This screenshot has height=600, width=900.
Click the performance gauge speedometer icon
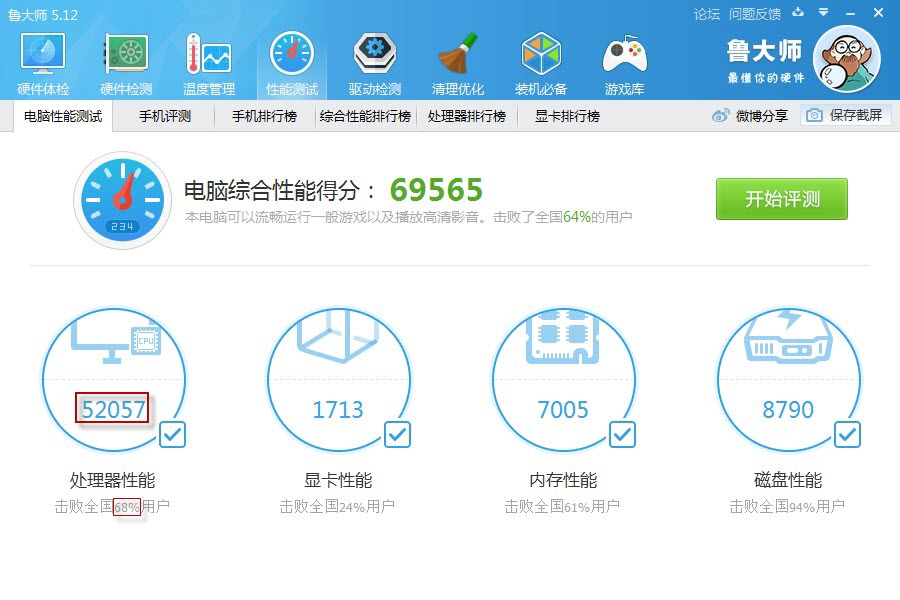[123, 200]
